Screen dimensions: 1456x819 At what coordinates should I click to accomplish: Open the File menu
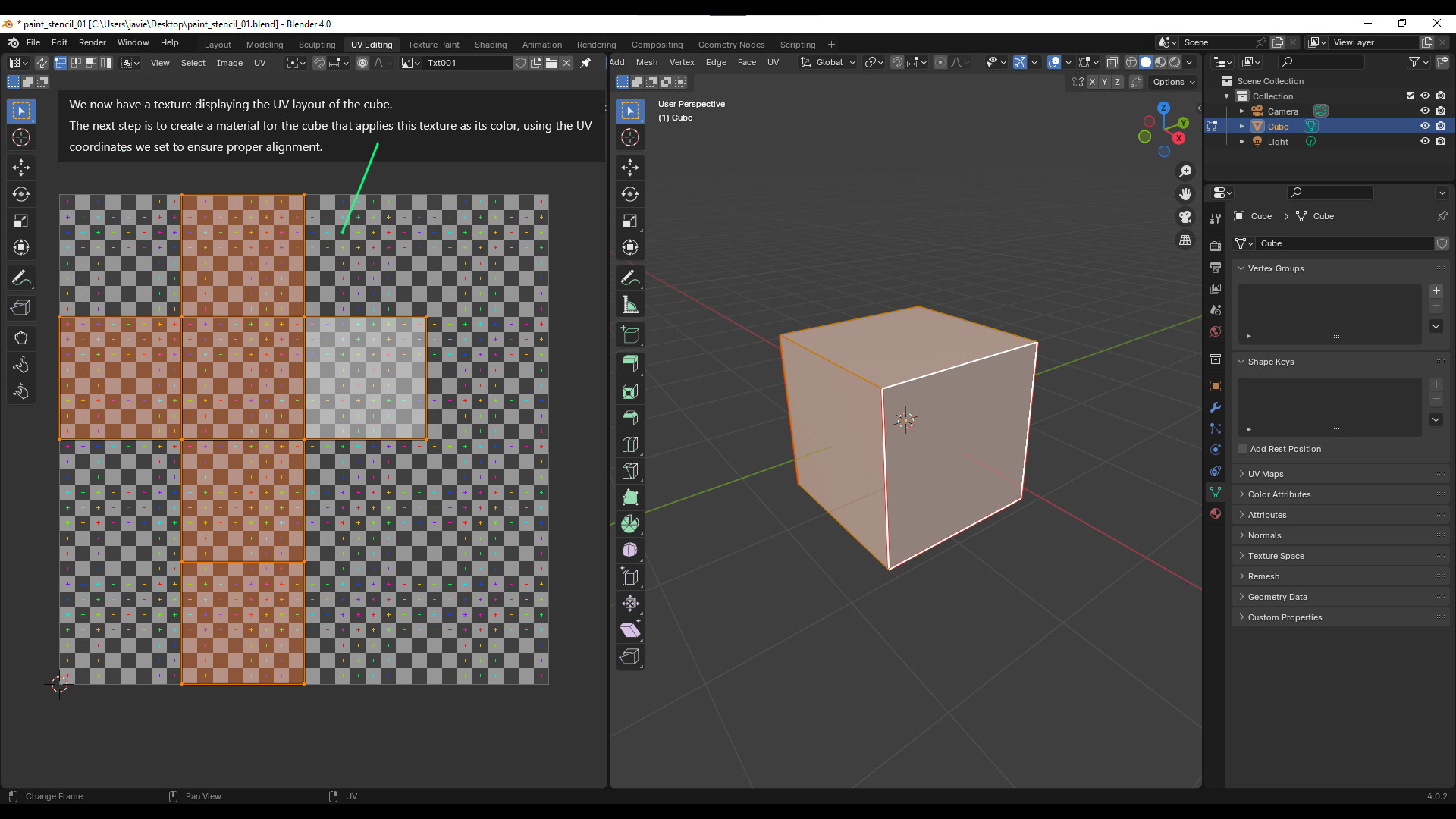click(33, 42)
